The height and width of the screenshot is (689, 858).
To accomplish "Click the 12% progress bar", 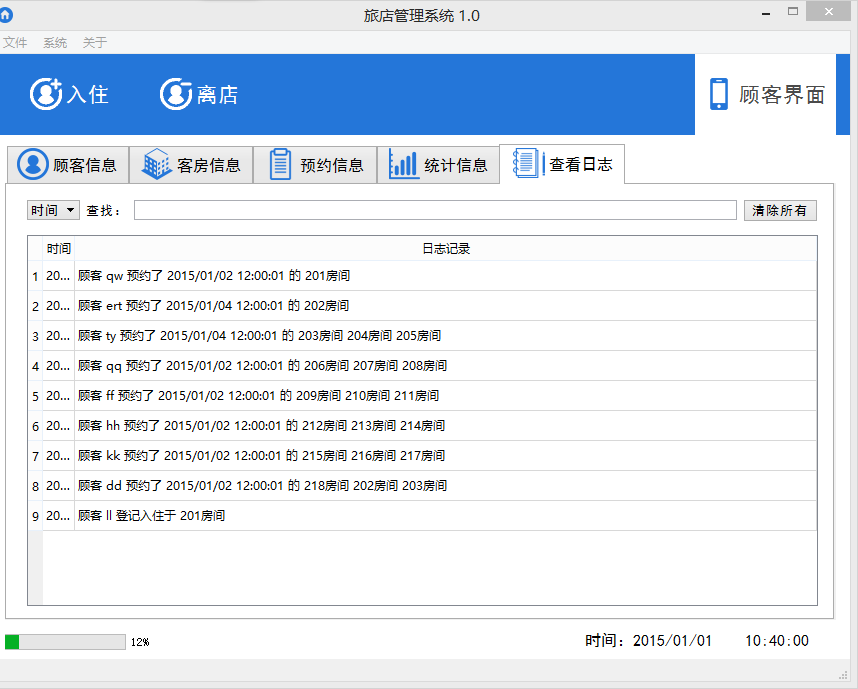I will point(65,641).
